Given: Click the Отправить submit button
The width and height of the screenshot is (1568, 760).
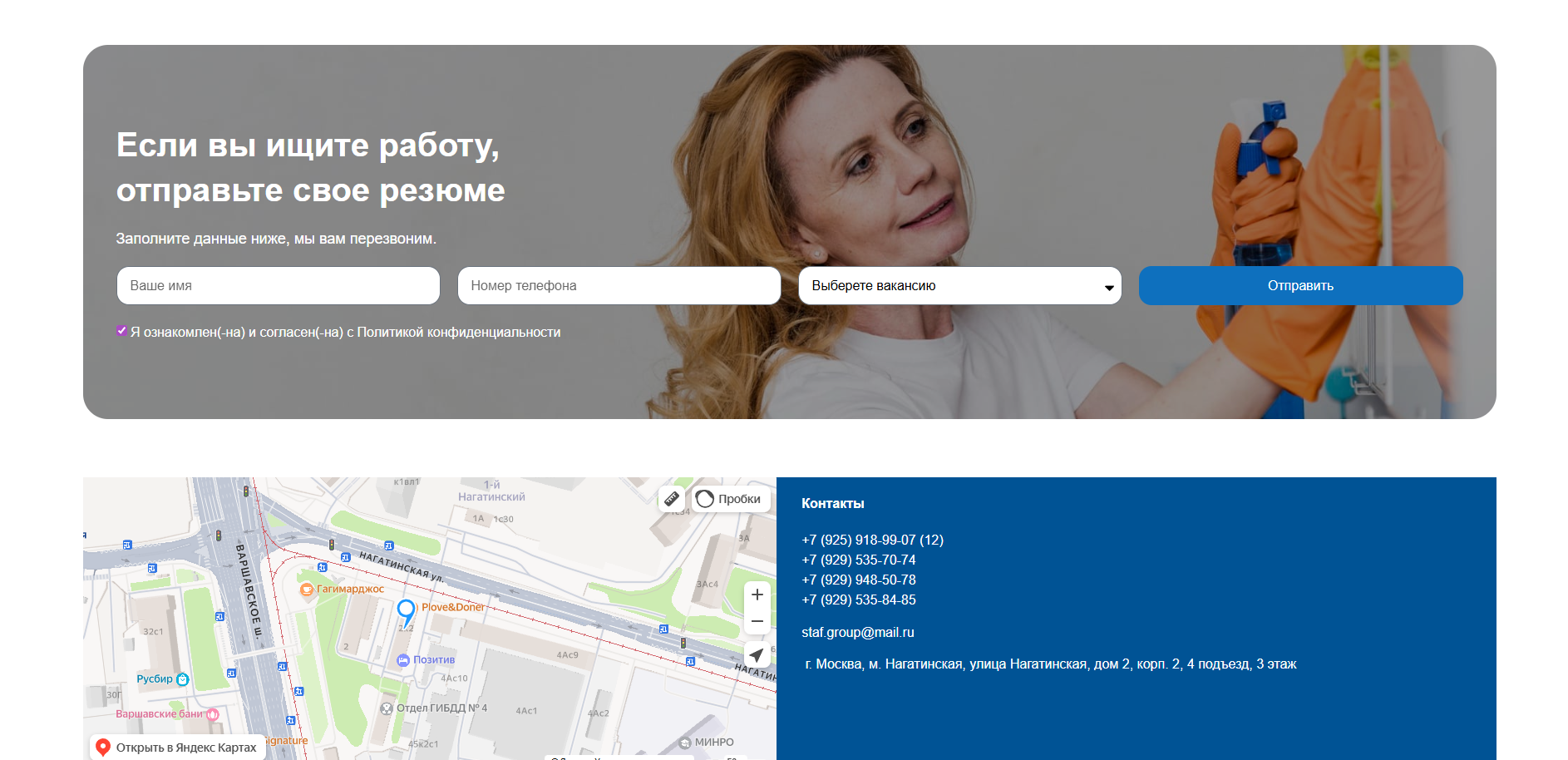Looking at the screenshot, I should [1300, 286].
